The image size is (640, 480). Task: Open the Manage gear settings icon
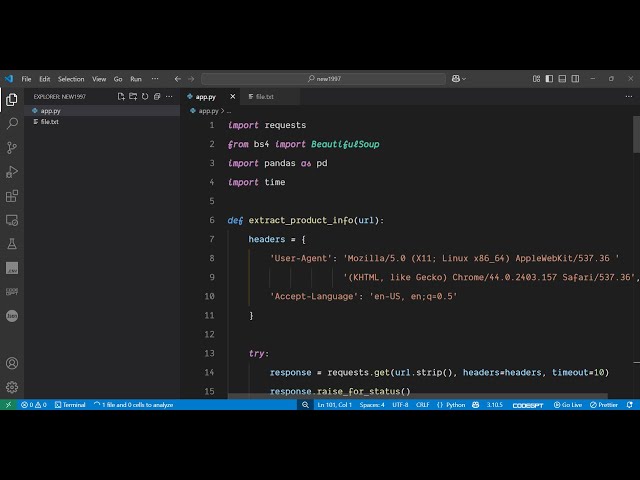pyautogui.click(x=12, y=387)
